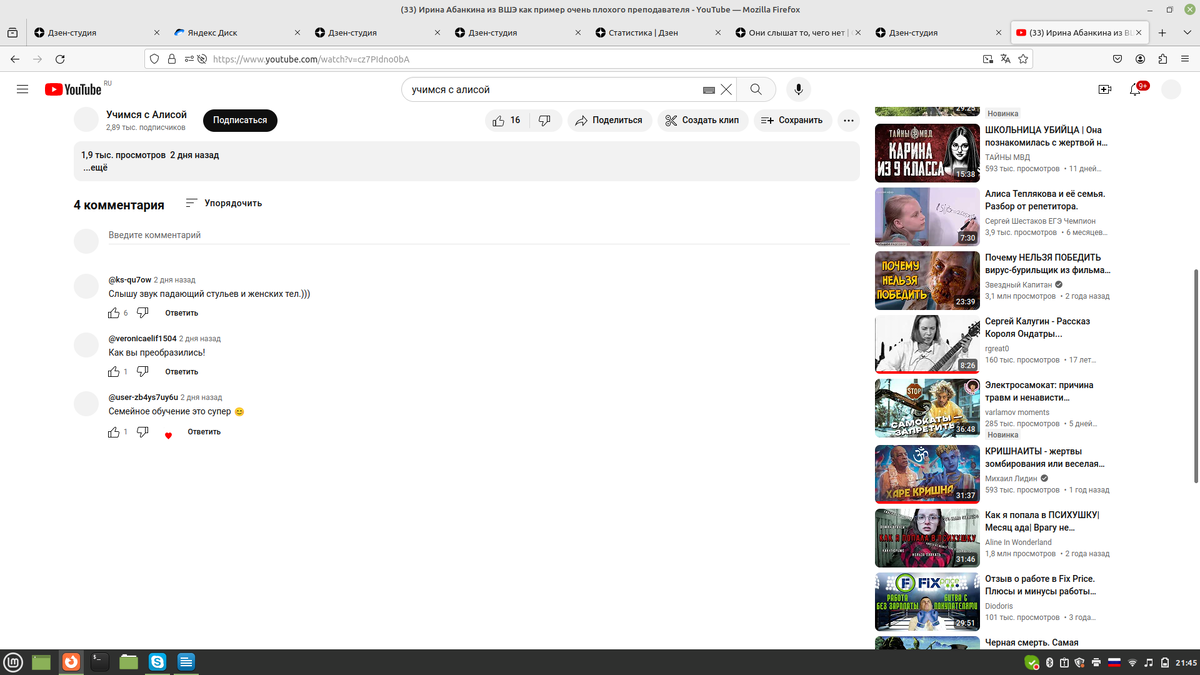This screenshot has height=675, width=1200.
Task: Close the active YouTube tab
Action: (x=1138, y=32)
